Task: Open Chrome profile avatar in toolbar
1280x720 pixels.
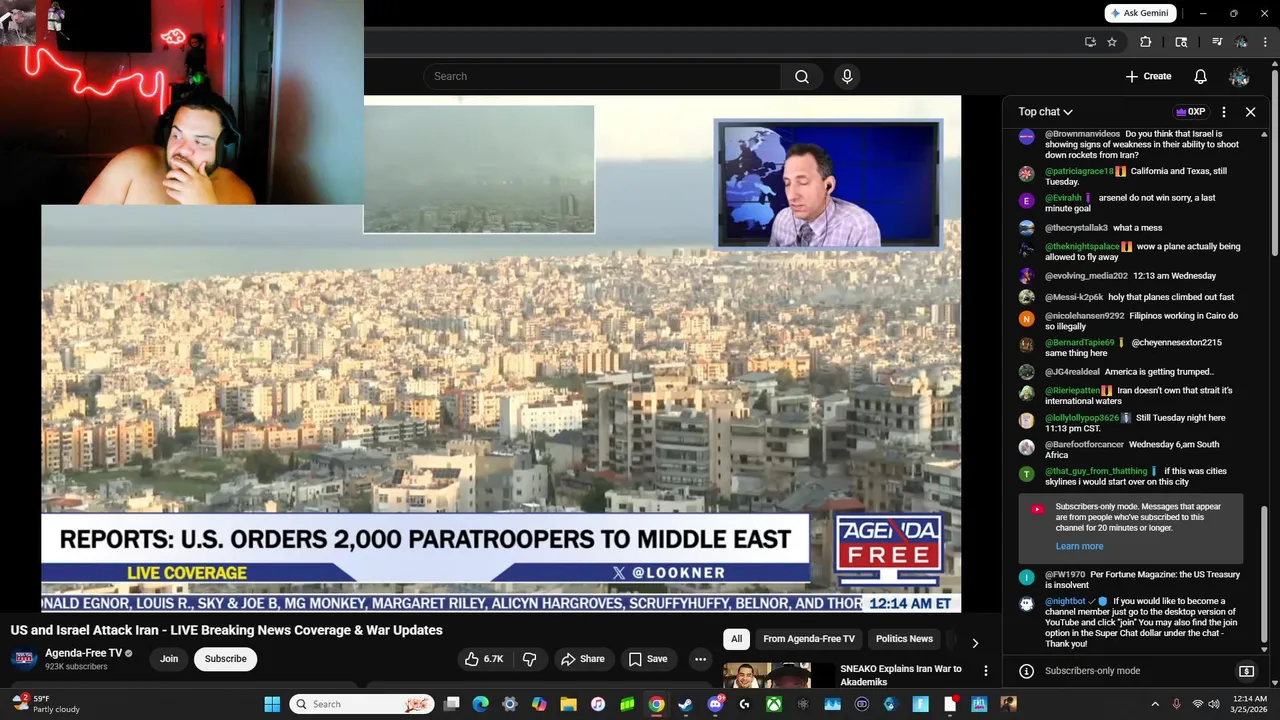Action: (1241, 42)
